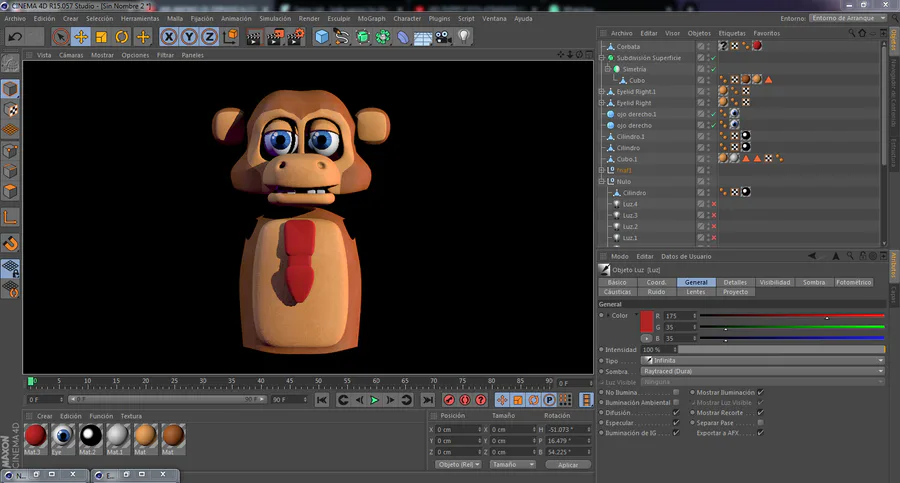Open the Objeto (Rel) coordinate dropdown
The image size is (900, 483).
pos(457,464)
